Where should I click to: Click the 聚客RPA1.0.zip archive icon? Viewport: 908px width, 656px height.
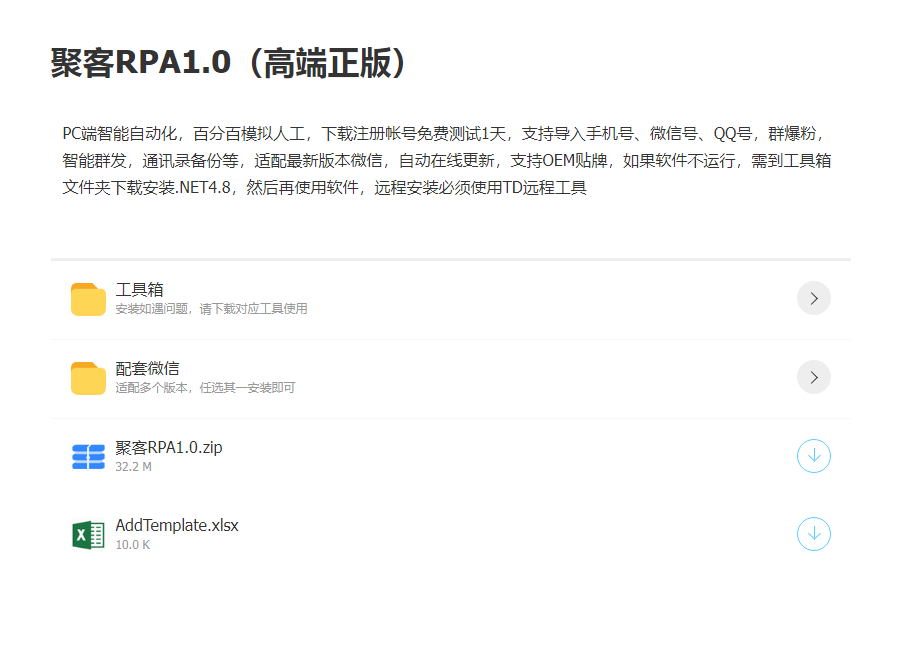pyautogui.click(x=88, y=457)
